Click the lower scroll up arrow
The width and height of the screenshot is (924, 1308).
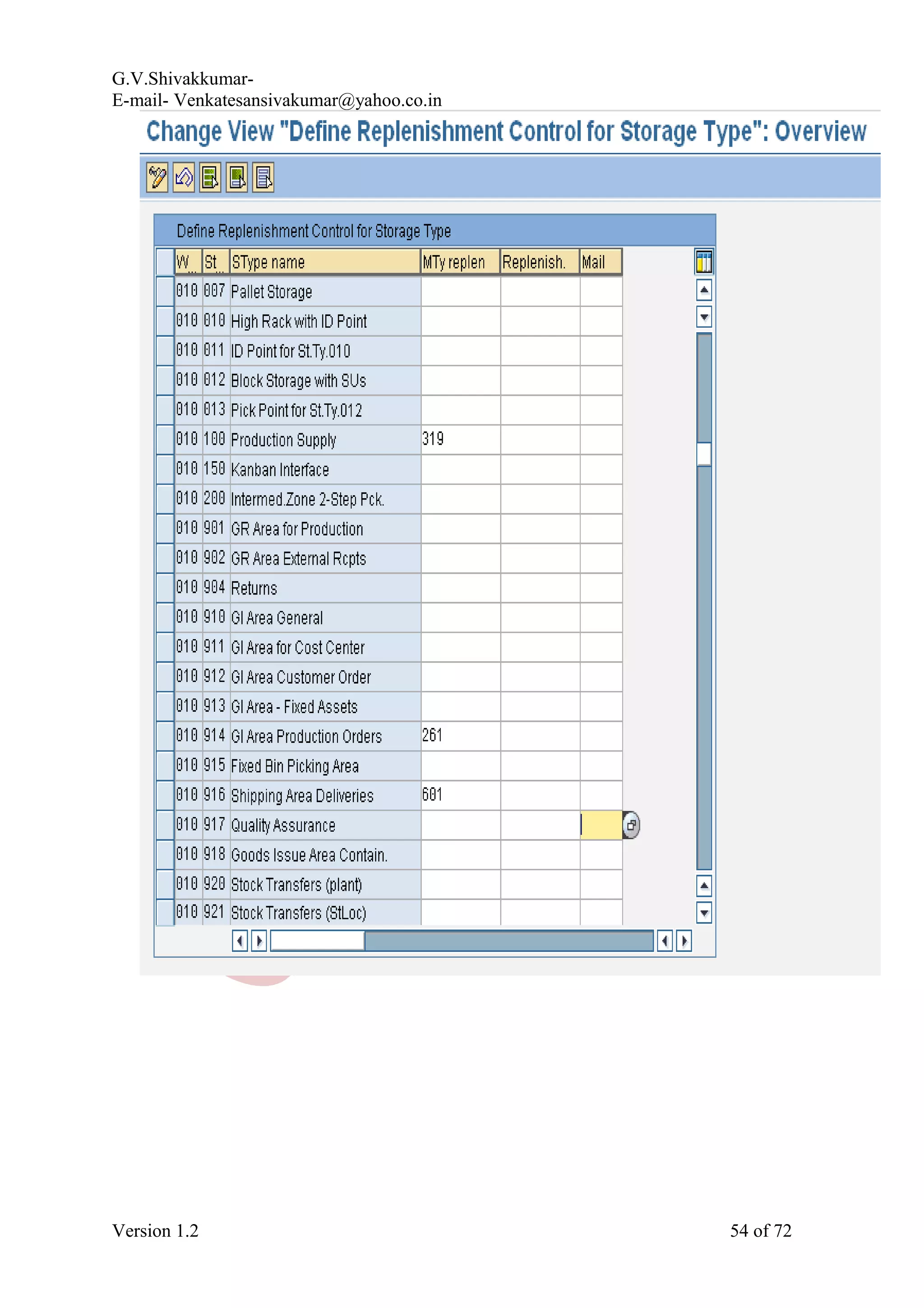(x=704, y=886)
